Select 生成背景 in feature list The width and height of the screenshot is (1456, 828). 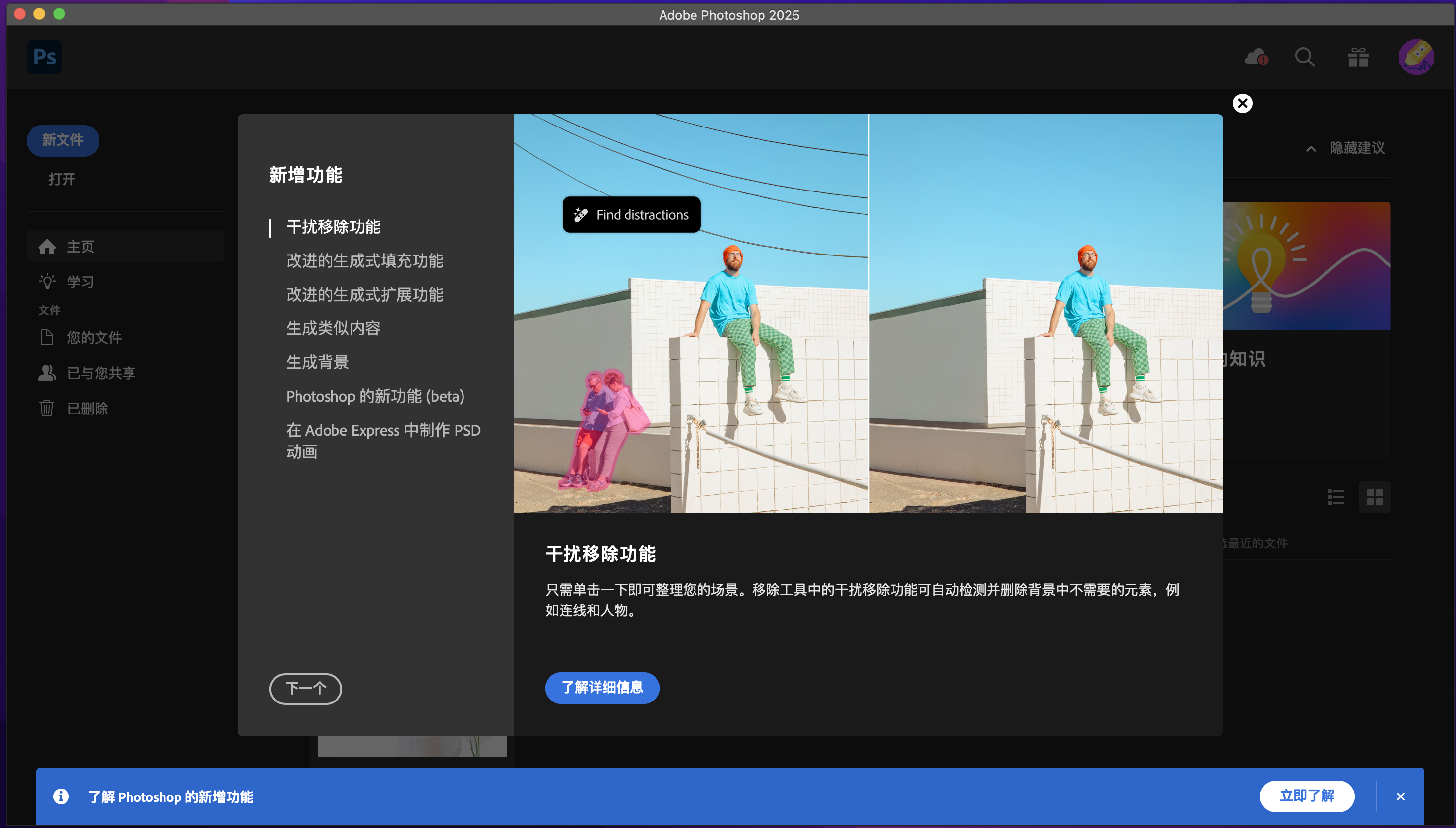pos(318,362)
